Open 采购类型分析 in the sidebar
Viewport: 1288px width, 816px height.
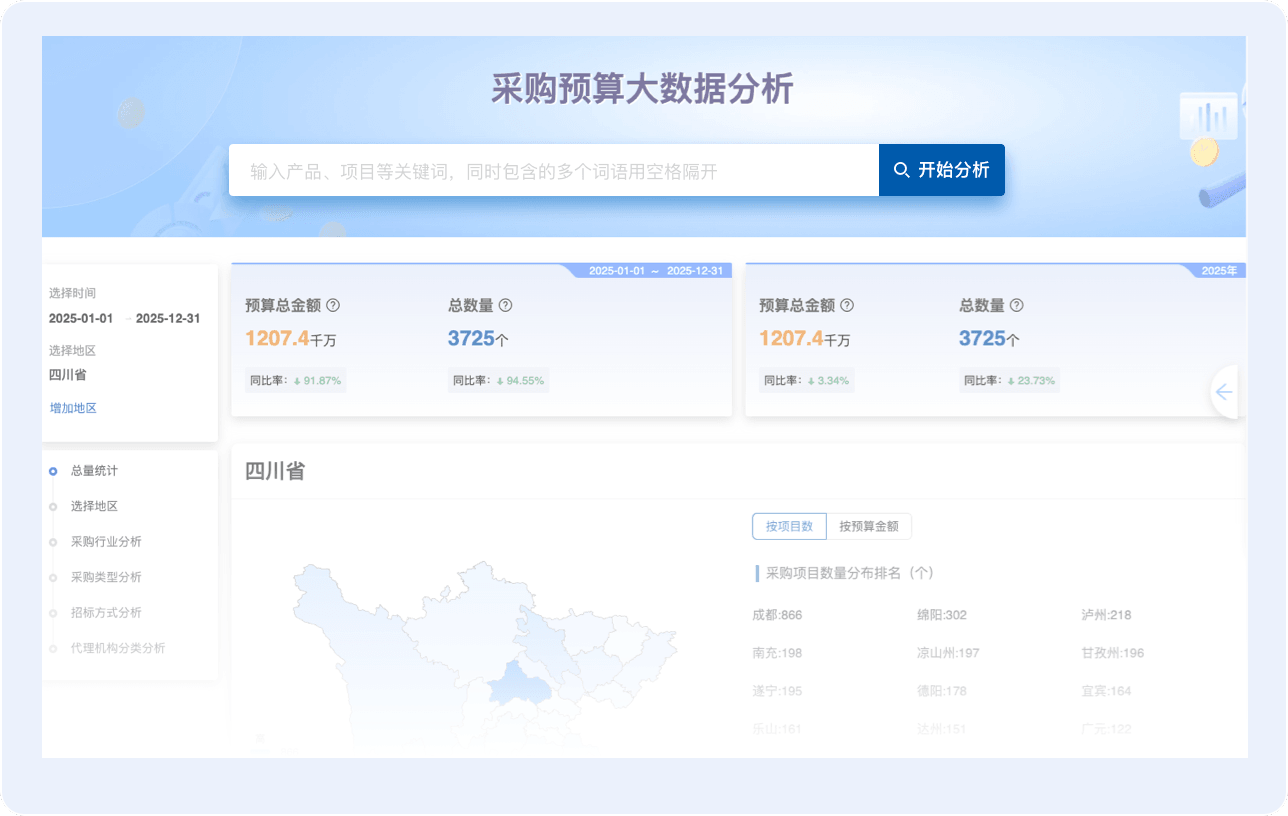[106, 578]
